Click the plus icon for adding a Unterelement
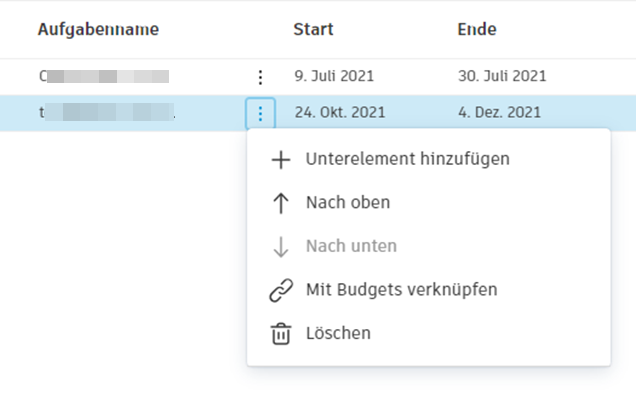The image size is (636, 408). [281, 159]
